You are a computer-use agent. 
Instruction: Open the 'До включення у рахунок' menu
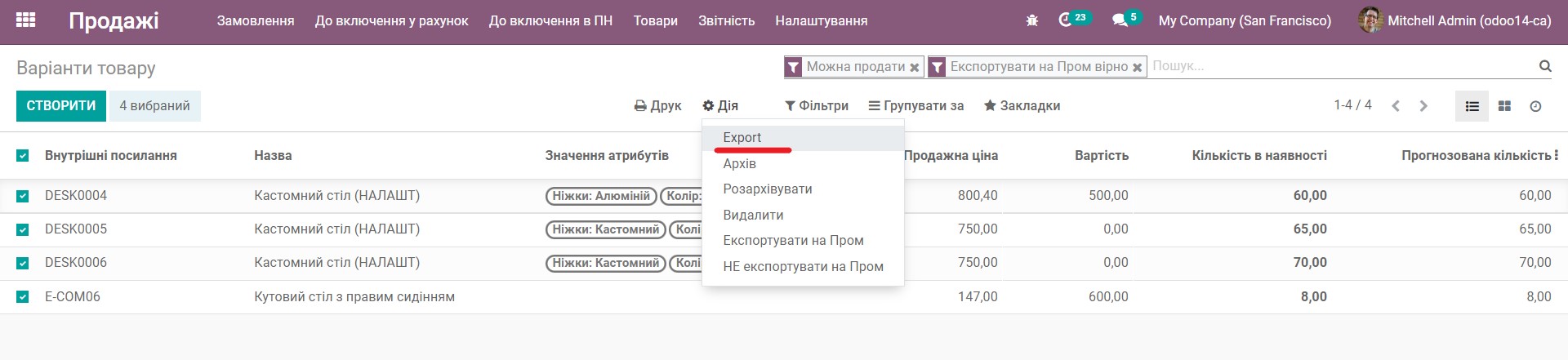(392, 21)
